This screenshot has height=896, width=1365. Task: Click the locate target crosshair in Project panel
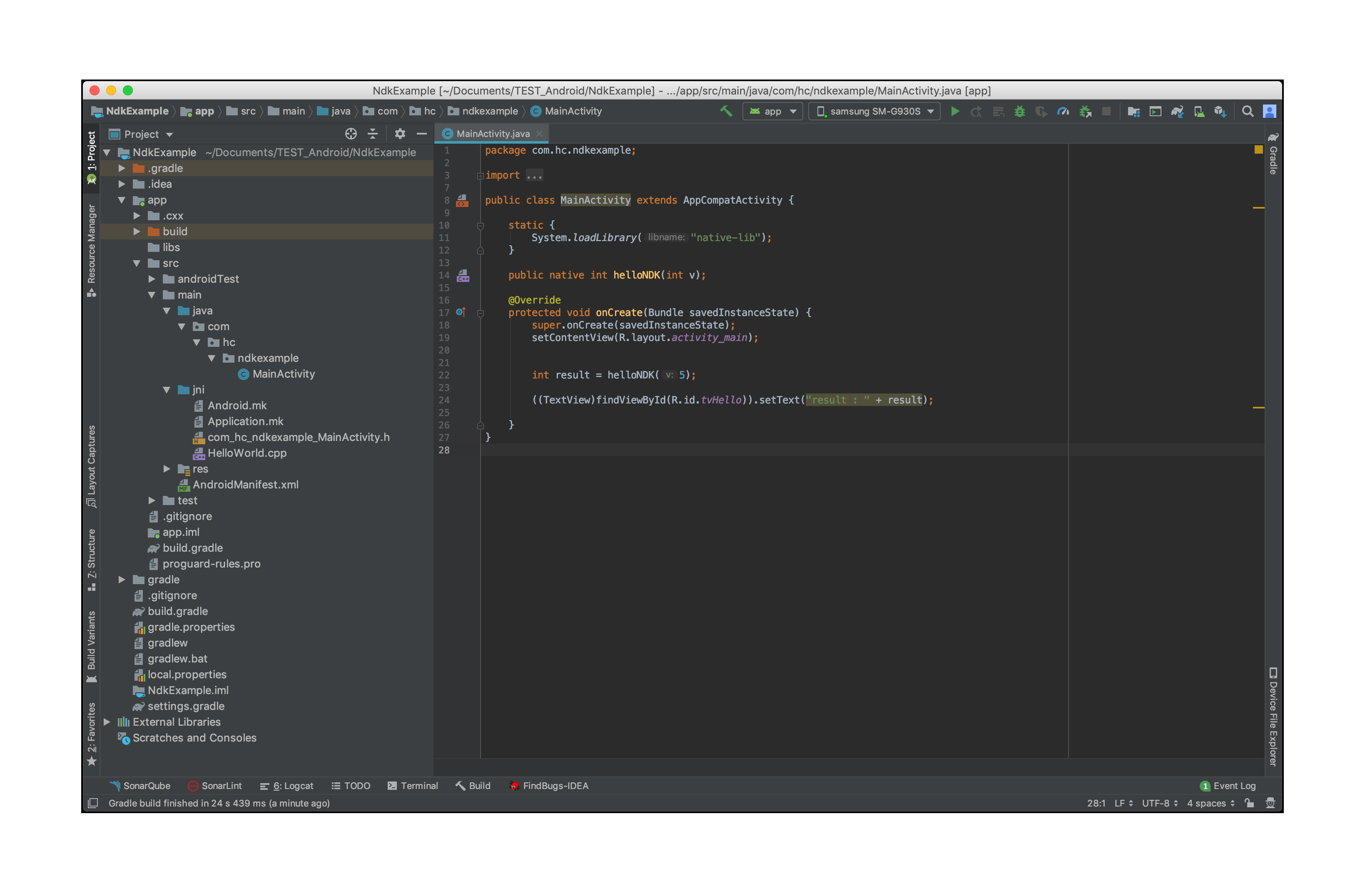351,134
